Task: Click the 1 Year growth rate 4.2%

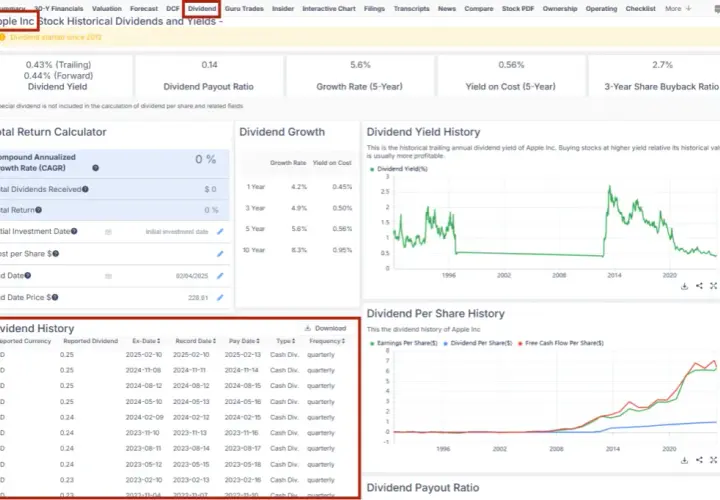Action: tap(299, 187)
